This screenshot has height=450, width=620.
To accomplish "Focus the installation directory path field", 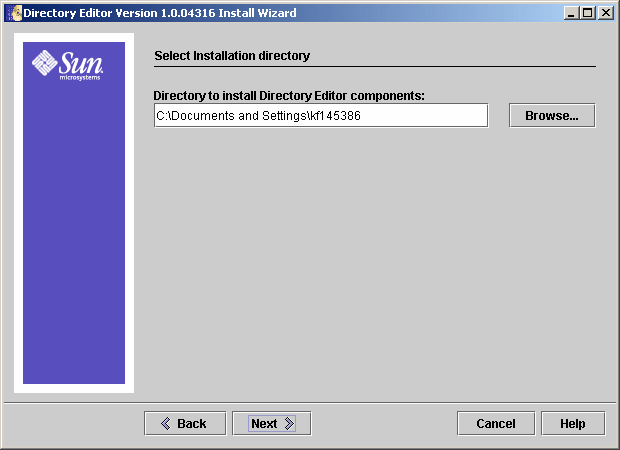I will 321,115.
